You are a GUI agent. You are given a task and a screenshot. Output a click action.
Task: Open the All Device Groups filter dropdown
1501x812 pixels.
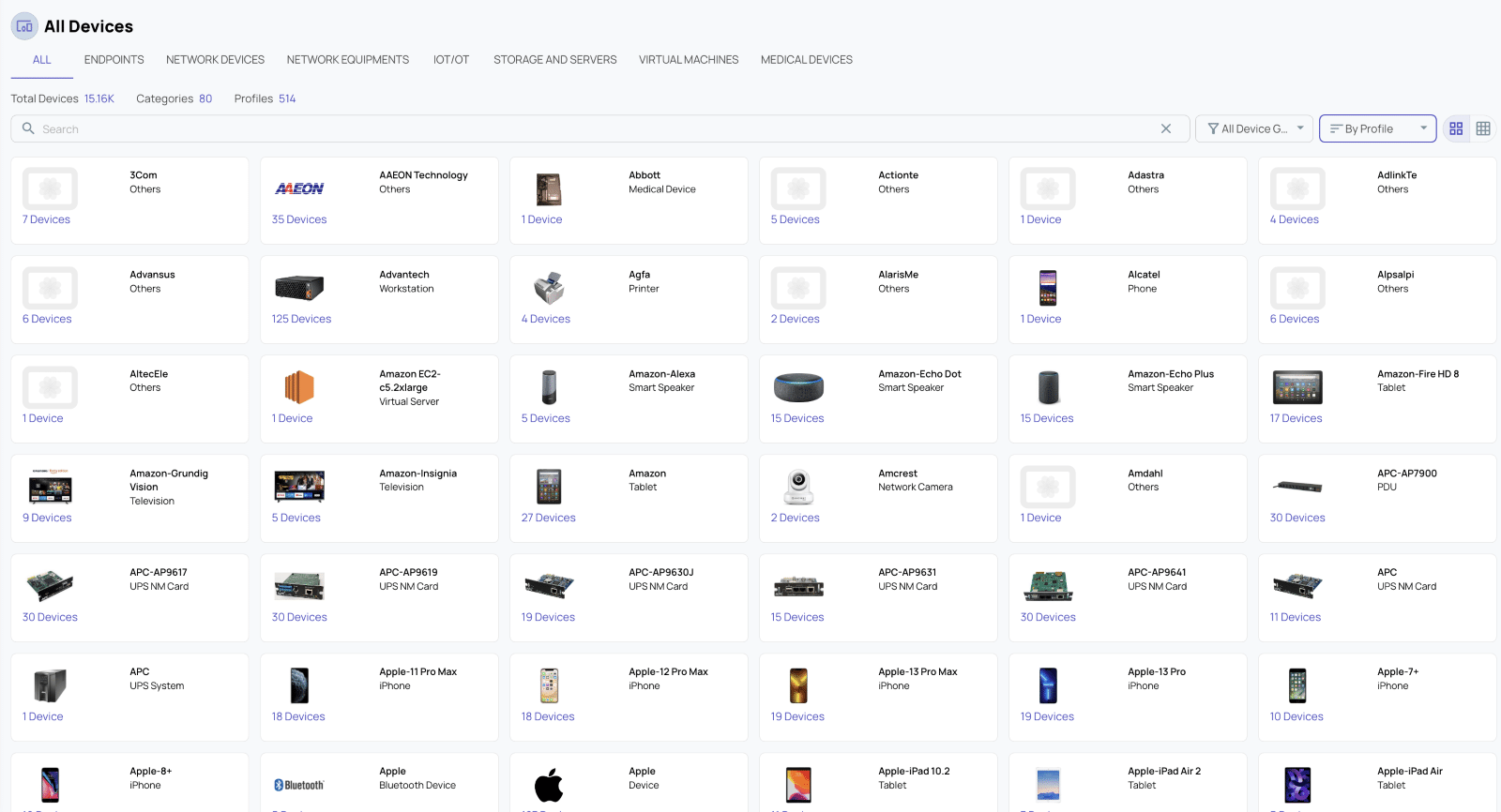coord(1256,128)
